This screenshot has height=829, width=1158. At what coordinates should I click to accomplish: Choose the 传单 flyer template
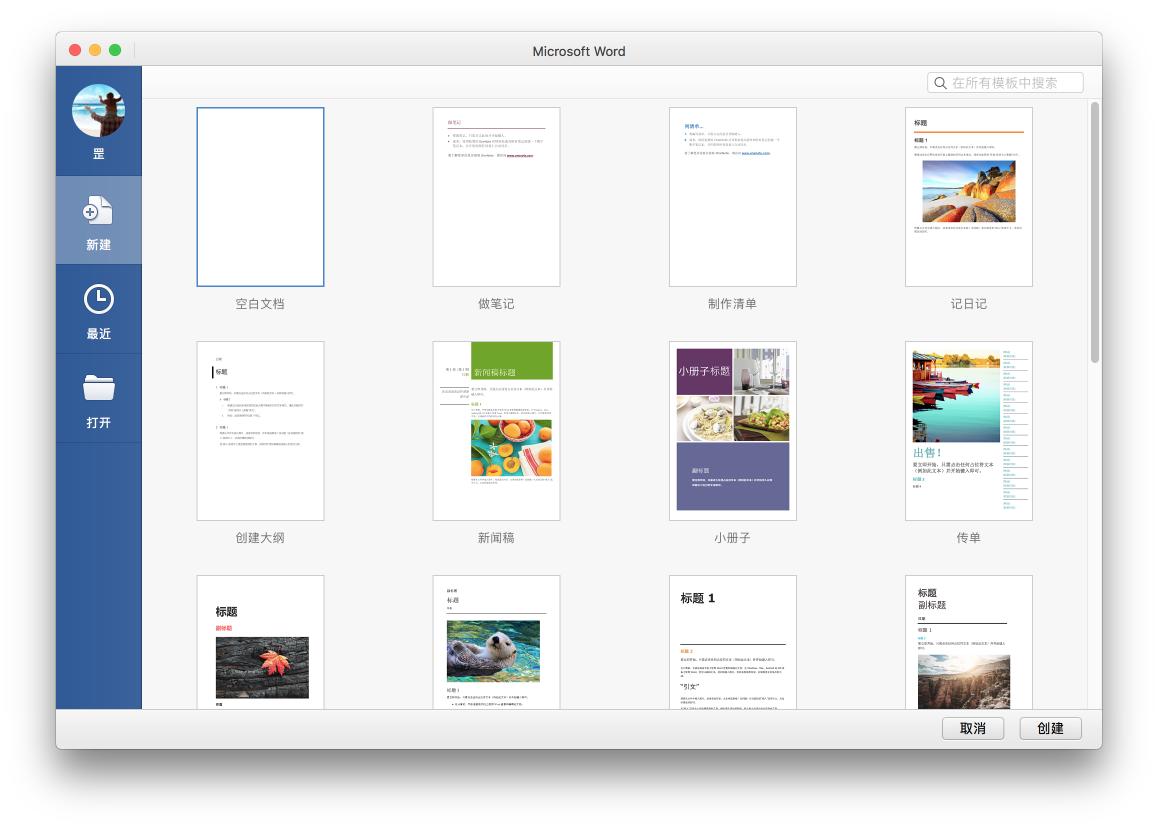968,431
